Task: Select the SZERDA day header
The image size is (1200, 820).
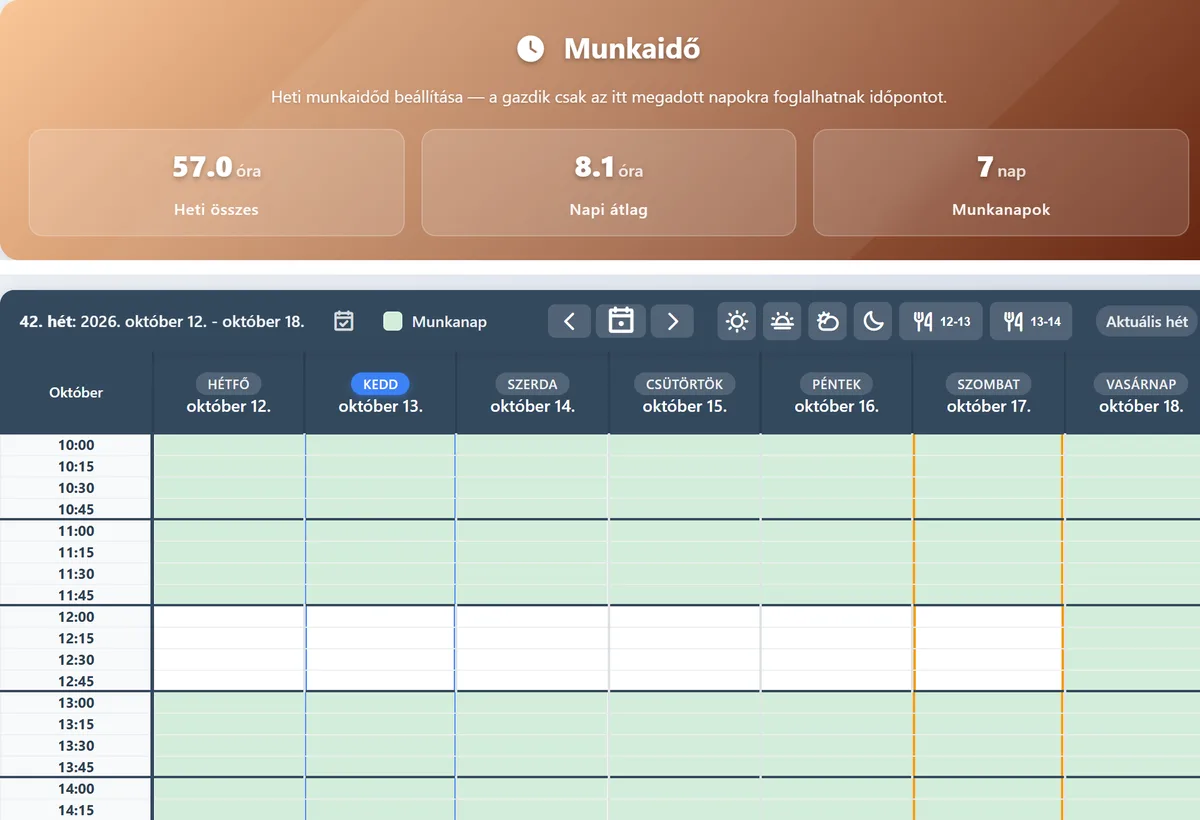Action: (533, 384)
